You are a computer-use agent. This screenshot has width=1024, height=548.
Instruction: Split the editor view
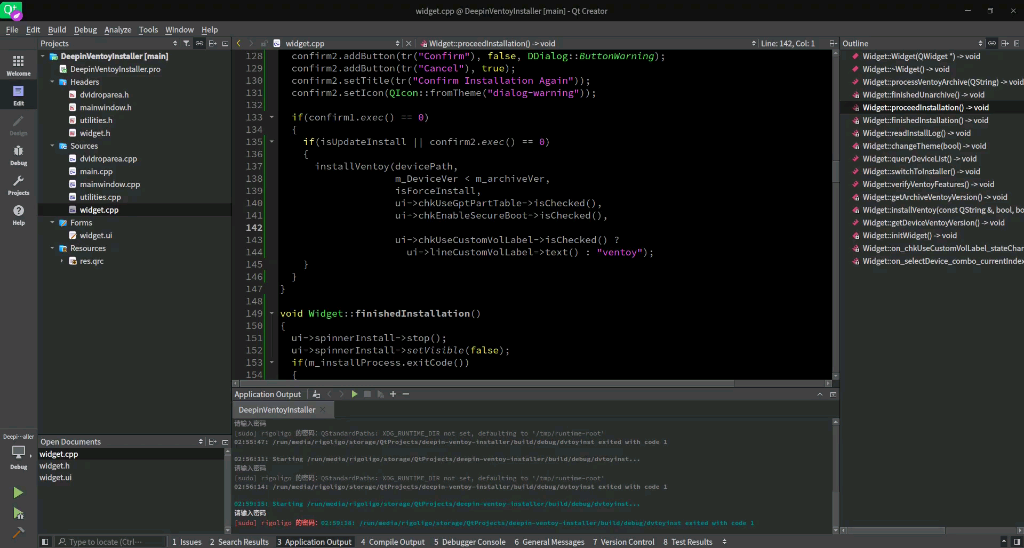pyautogui.click(x=832, y=43)
